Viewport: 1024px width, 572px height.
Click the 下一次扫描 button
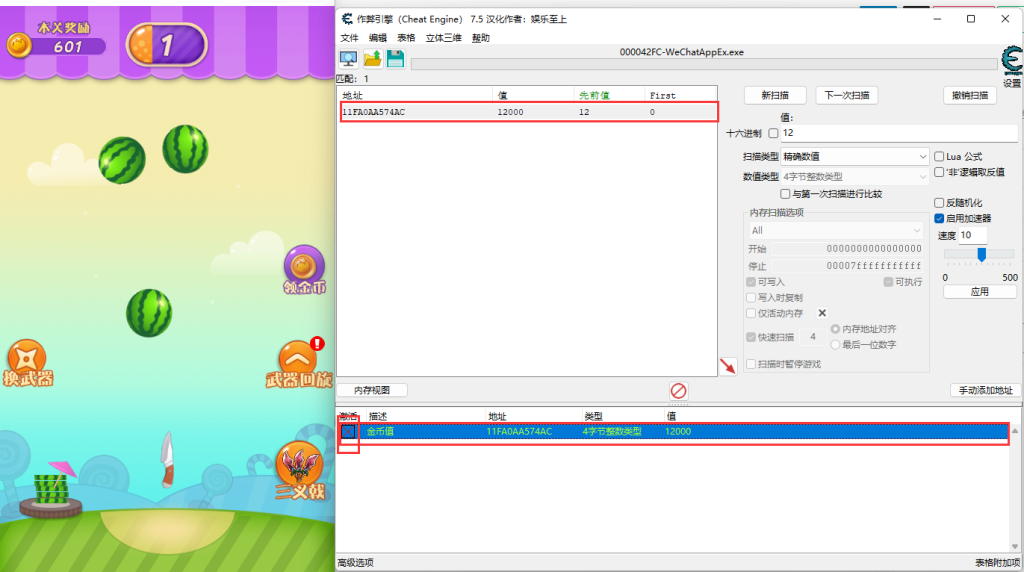[x=847, y=95]
